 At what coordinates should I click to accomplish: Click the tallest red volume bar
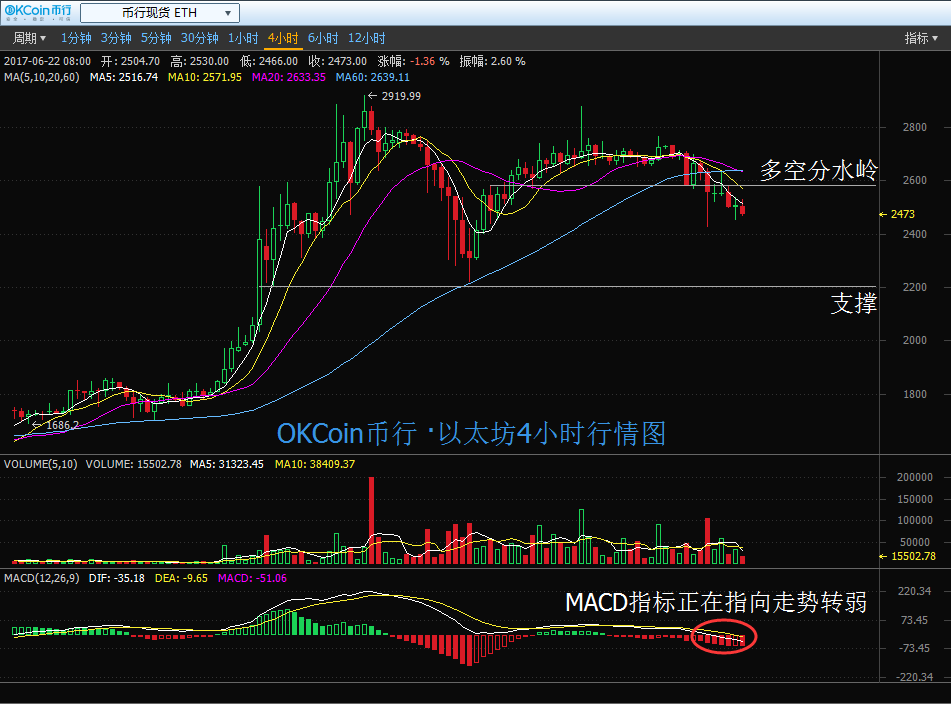pos(372,520)
